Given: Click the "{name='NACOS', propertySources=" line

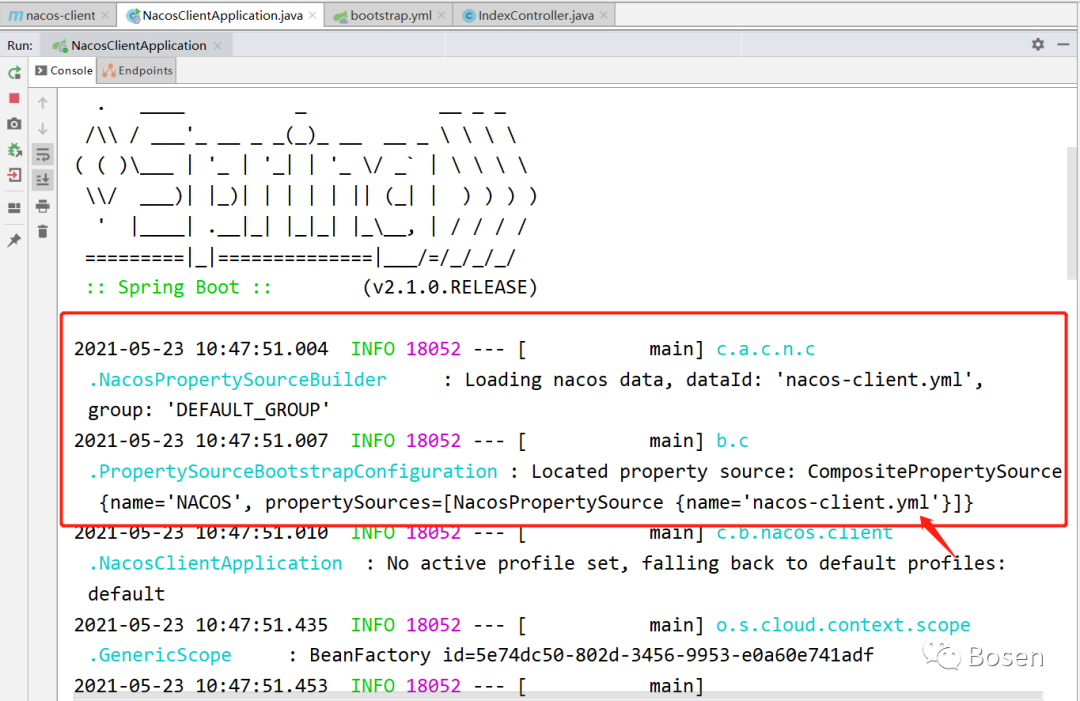Looking at the screenshot, I should click(x=537, y=503).
